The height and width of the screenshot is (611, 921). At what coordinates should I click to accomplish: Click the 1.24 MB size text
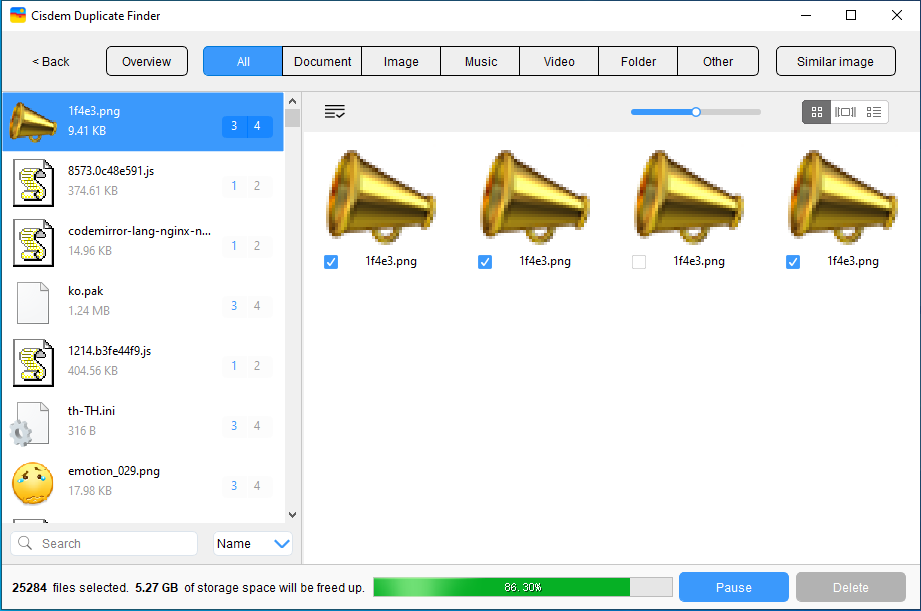pyautogui.click(x=89, y=310)
